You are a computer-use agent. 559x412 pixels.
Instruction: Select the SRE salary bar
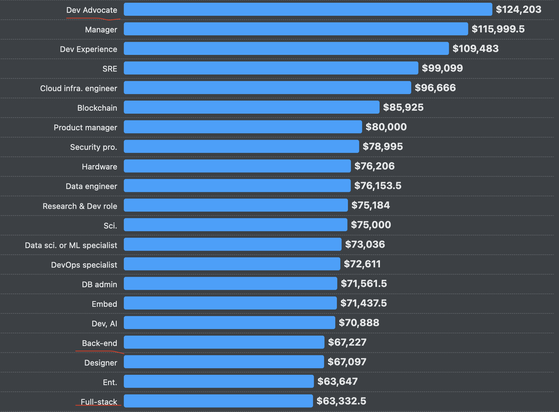coord(271,68)
